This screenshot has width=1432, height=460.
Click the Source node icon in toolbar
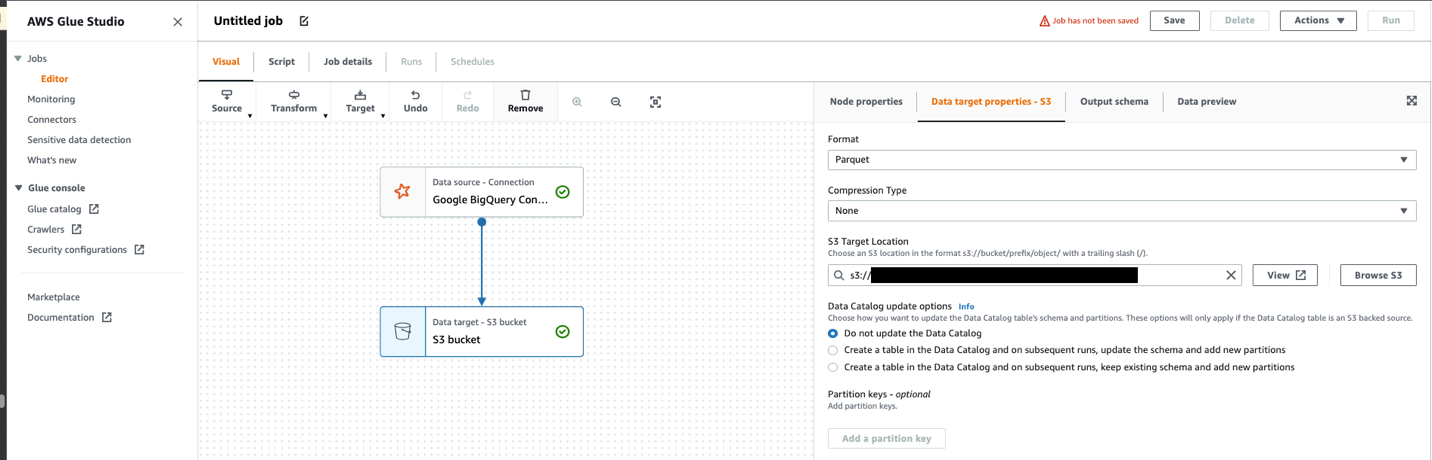[227, 95]
